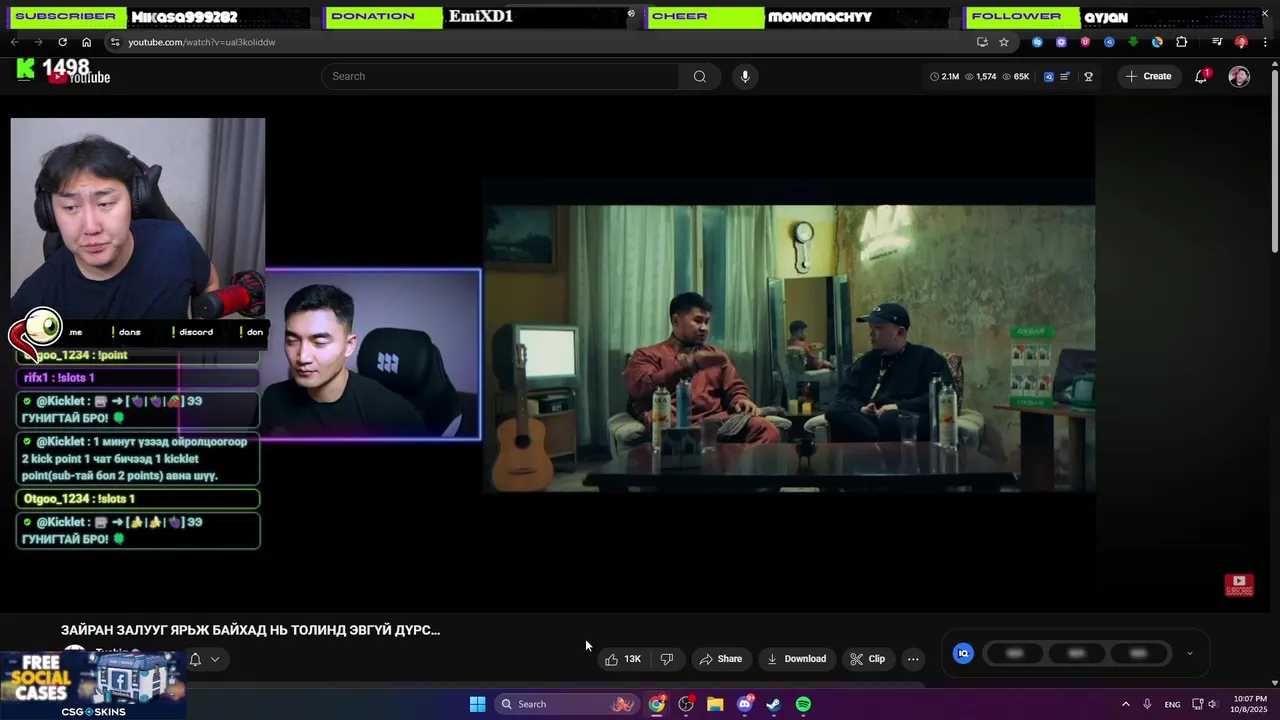Open the clock showing 10:07 PM
This screenshot has height=720, width=1280.
(1250, 704)
